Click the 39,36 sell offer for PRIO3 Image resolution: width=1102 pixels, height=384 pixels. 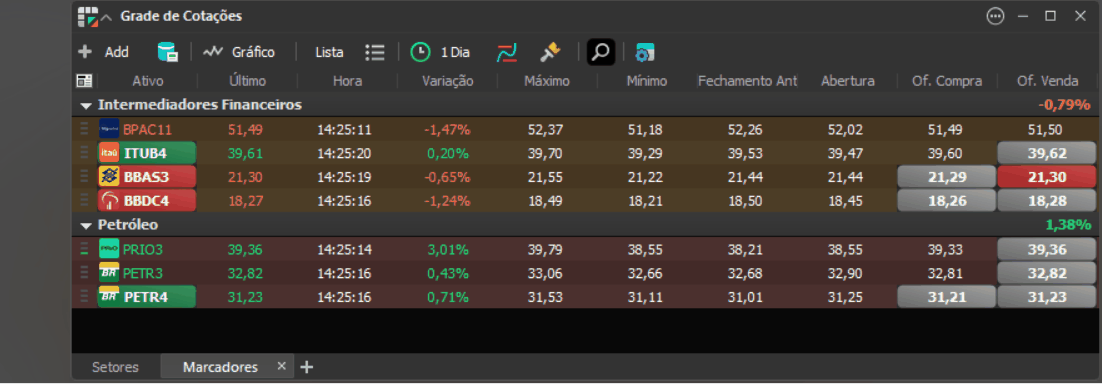pyautogui.click(x=1046, y=249)
